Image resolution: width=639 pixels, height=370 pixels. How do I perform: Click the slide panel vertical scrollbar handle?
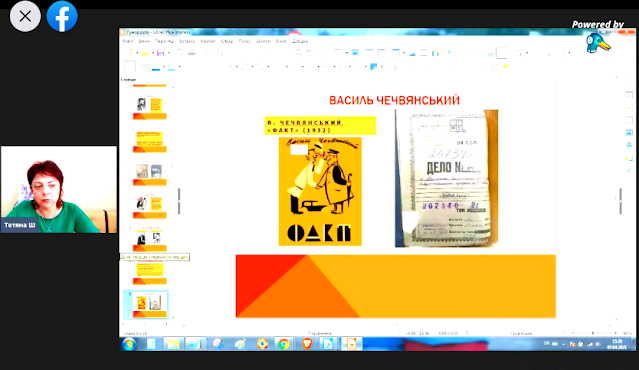pyautogui.click(x=179, y=201)
